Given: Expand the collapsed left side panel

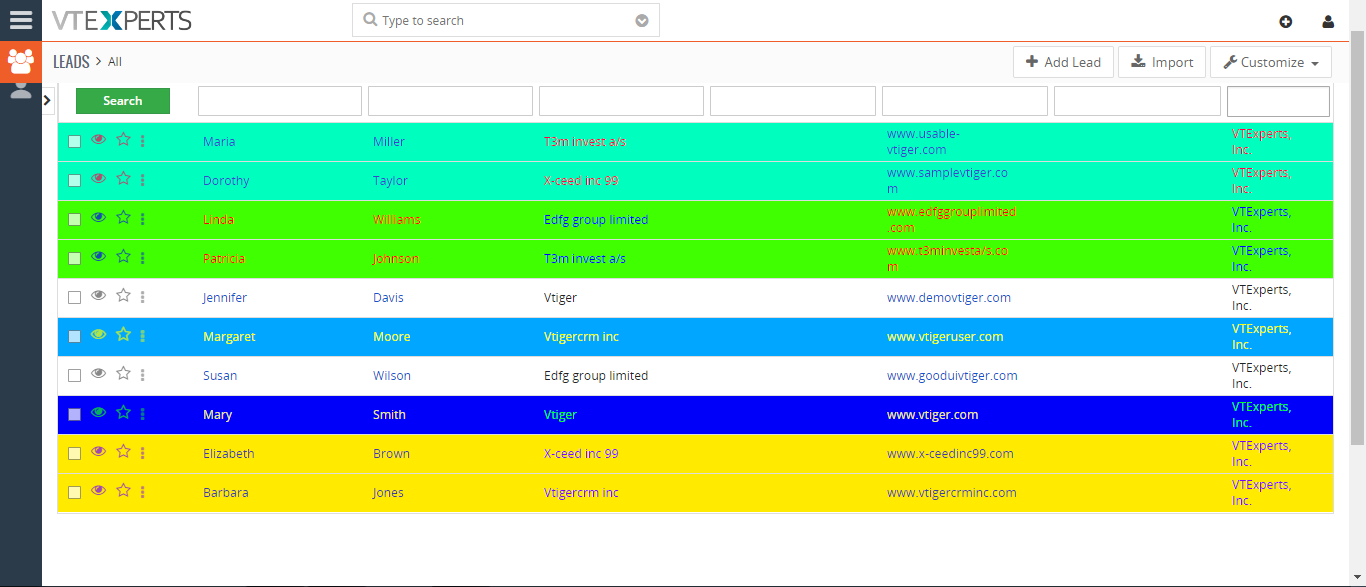Looking at the screenshot, I should coord(48,100).
